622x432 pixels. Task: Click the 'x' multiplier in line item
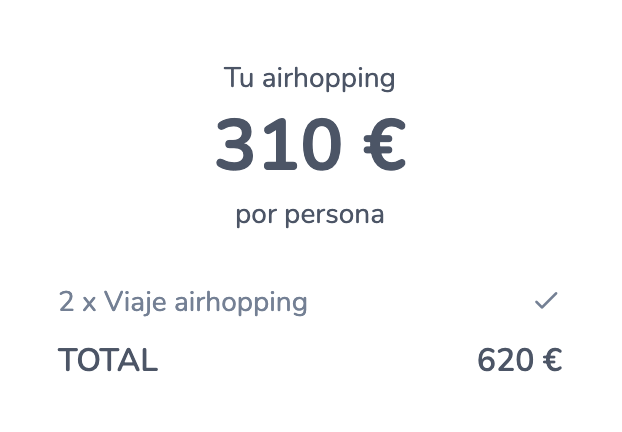click(89, 305)
